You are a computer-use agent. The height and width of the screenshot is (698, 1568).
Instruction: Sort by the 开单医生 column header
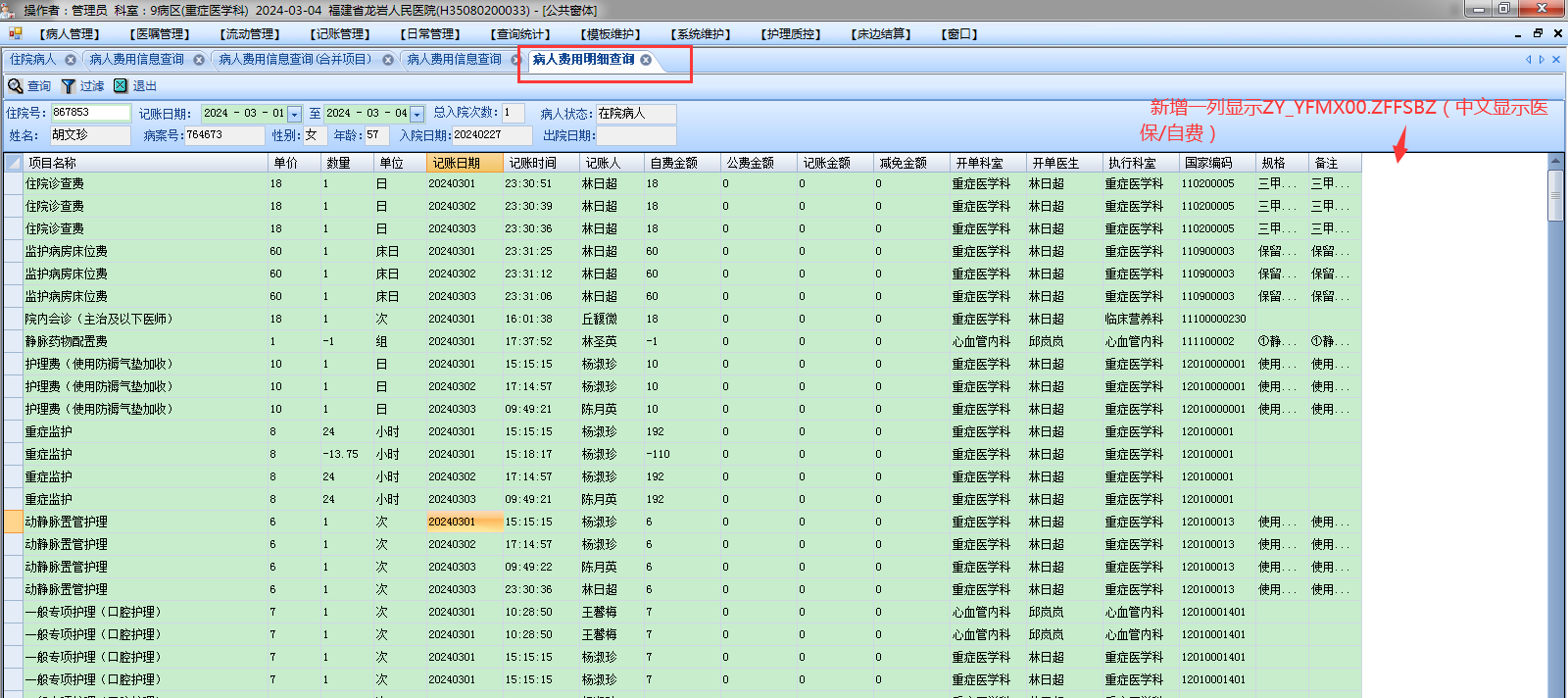click(1064, 163)
